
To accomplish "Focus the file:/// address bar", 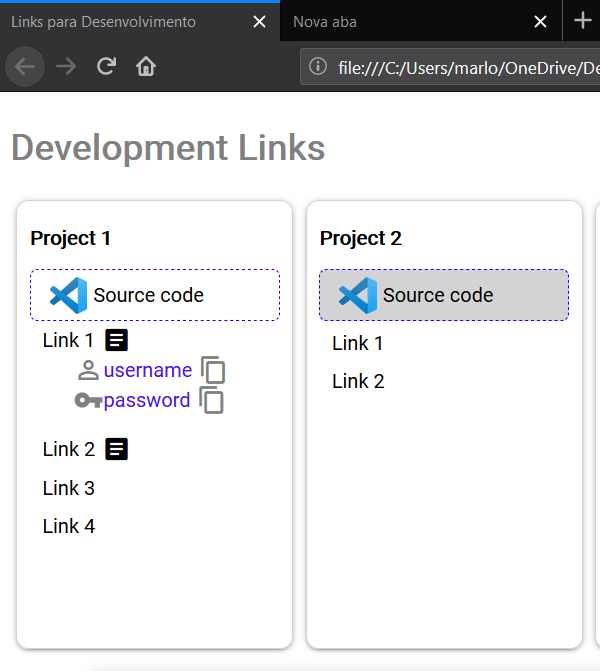I will click(x=450, y=67).
